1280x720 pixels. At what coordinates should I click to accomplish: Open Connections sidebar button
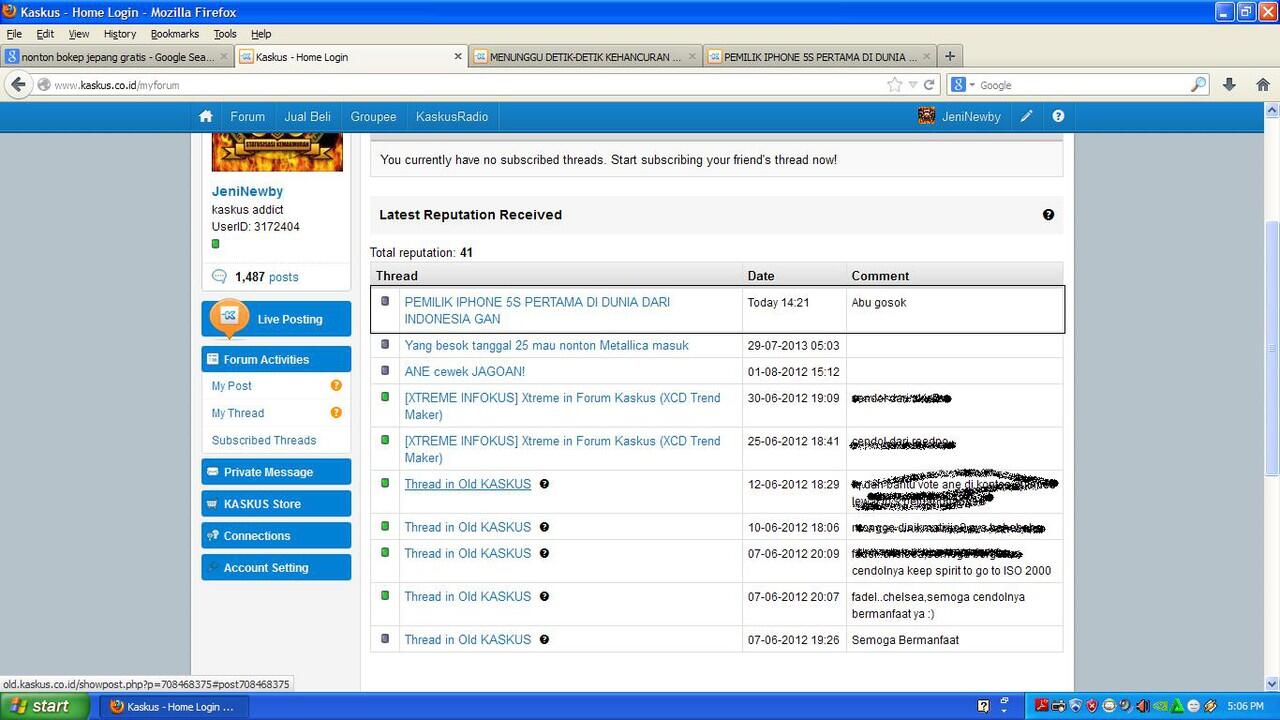click(x=276, y=536)
